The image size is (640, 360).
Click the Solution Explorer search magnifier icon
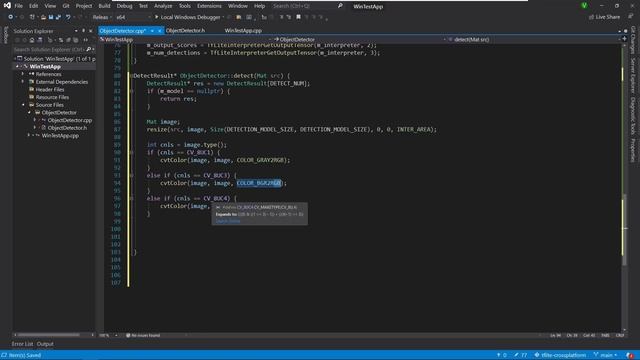click(x=89, y=49)
